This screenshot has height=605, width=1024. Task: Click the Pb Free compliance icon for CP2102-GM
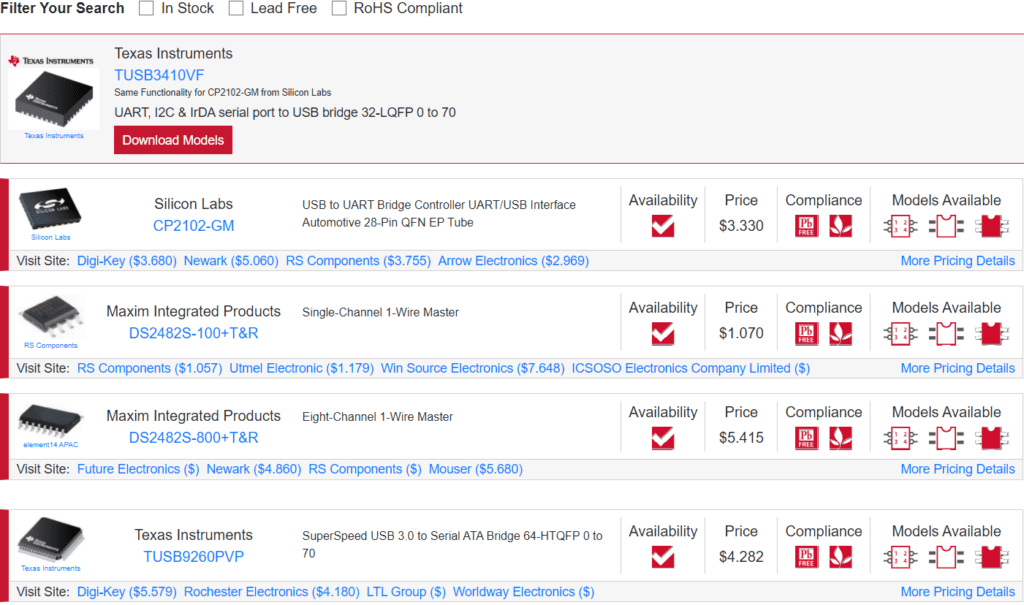click(x=805, y=226)
